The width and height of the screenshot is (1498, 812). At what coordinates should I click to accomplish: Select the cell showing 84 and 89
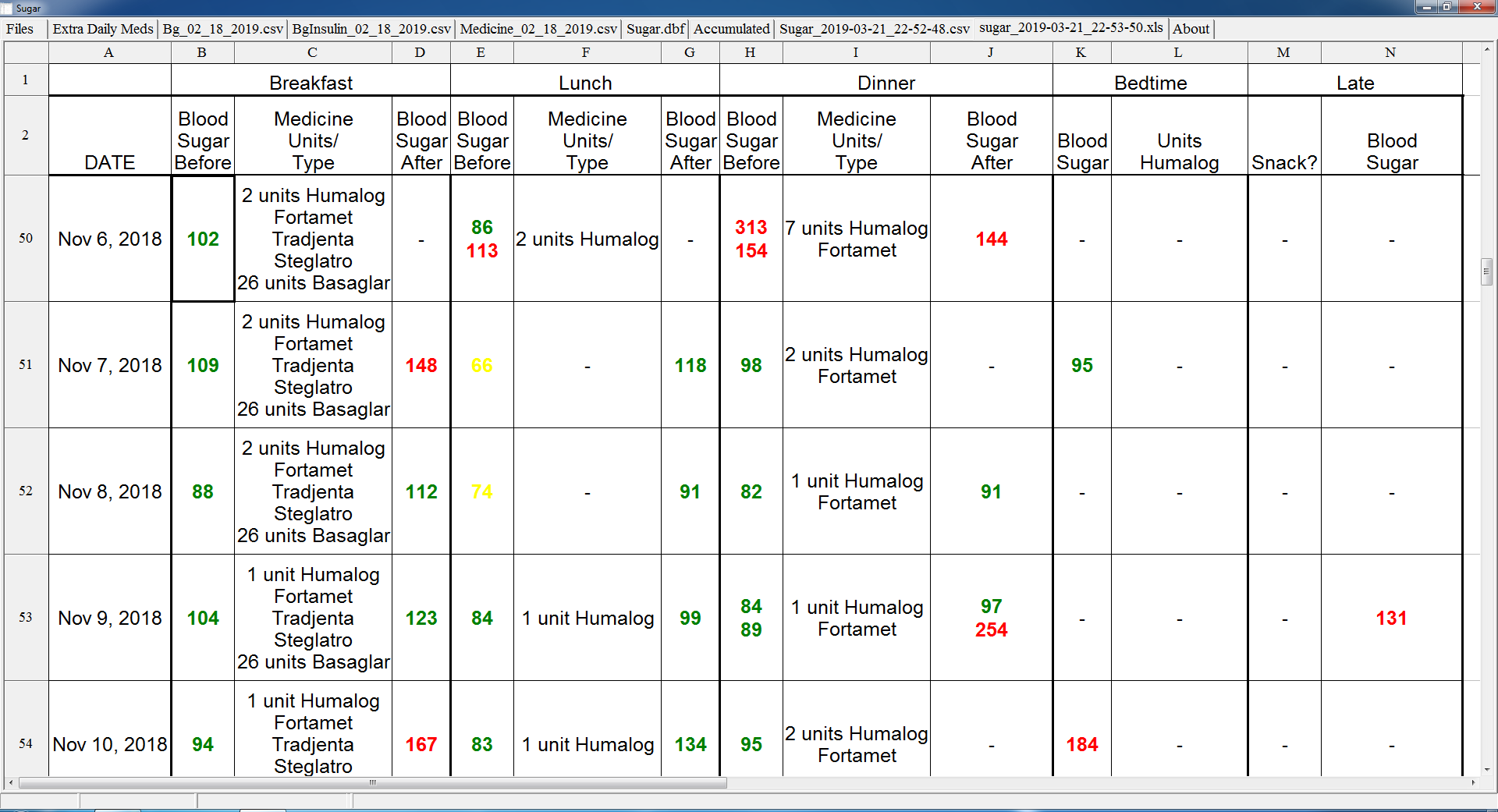tap(751, 618)
